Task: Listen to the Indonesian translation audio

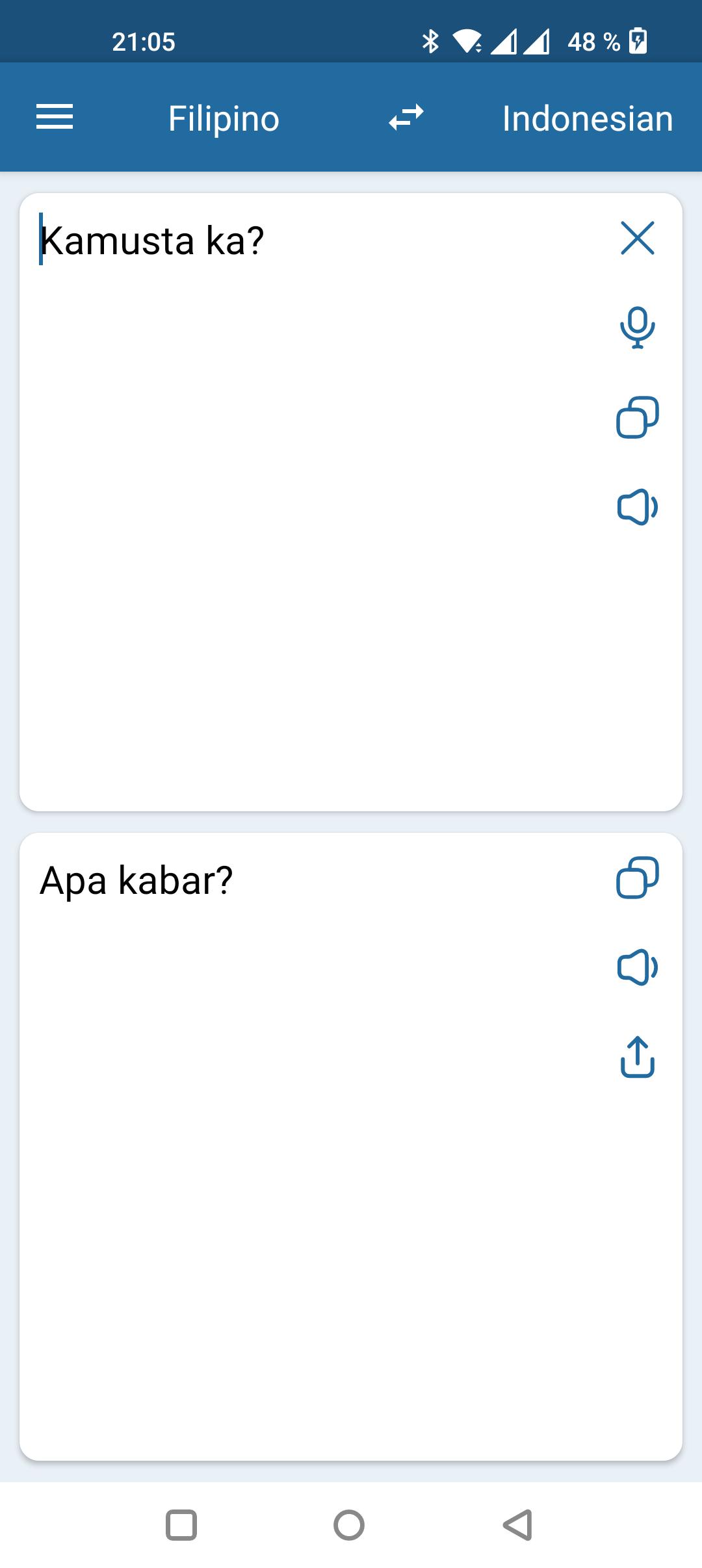Action: pos(638,967)
